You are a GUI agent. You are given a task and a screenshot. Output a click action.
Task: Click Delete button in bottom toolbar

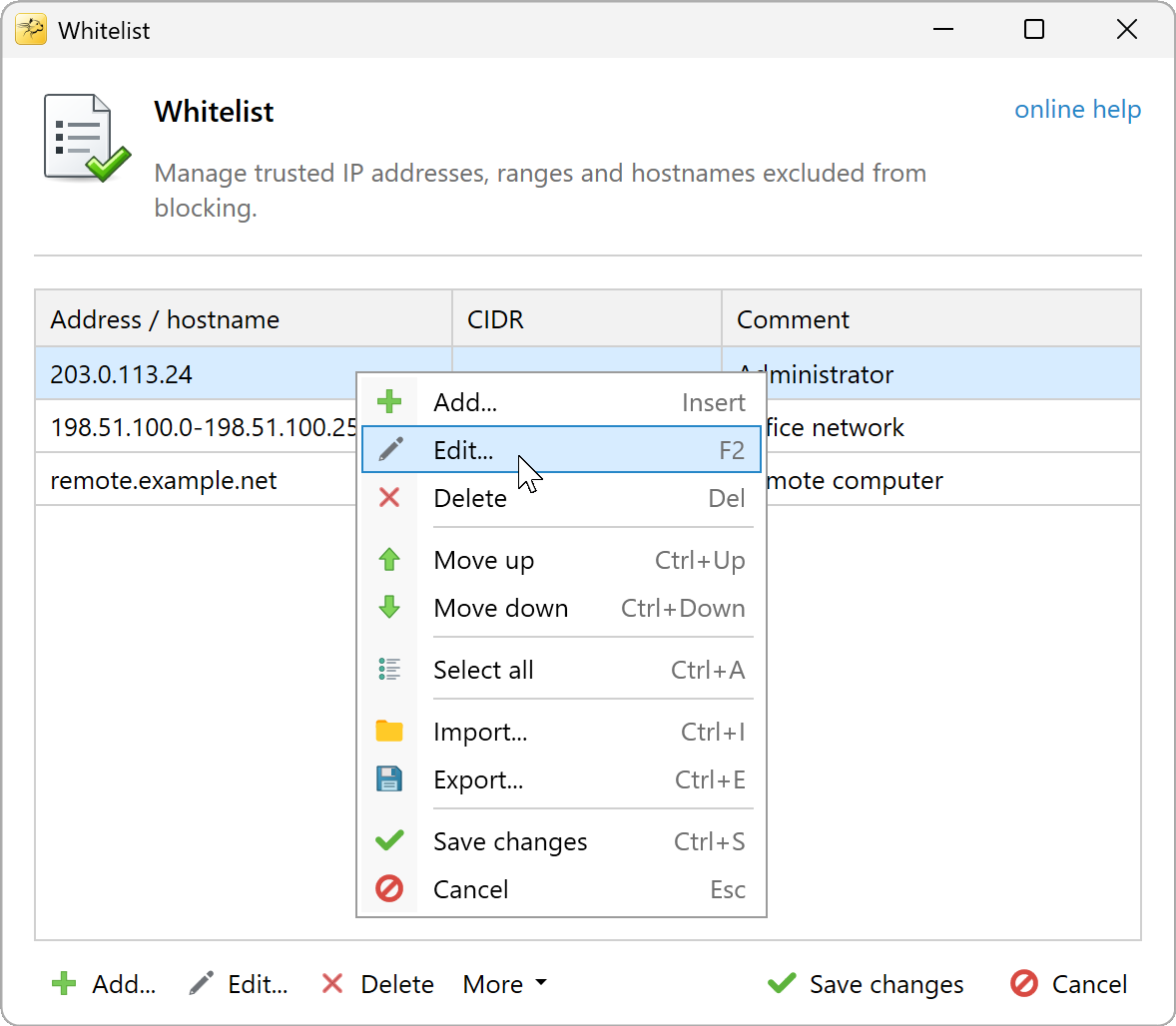pyautogui.click(x=378, y=983)
